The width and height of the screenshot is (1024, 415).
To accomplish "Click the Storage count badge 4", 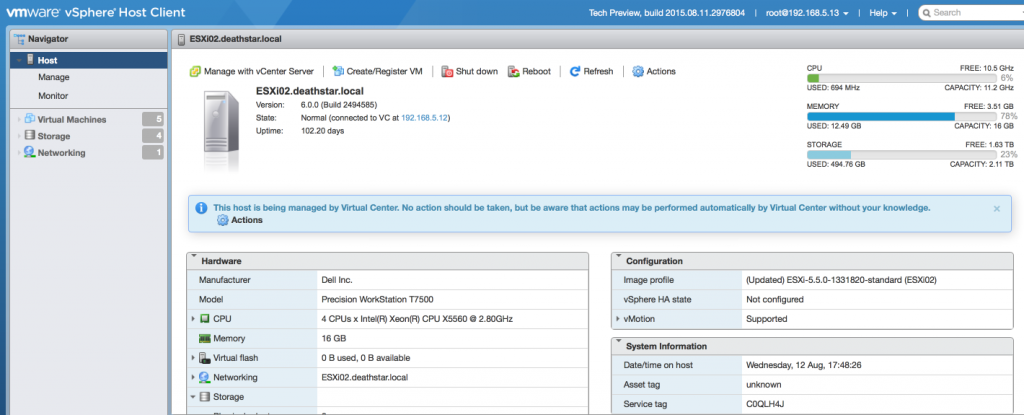I will point(153,136).
